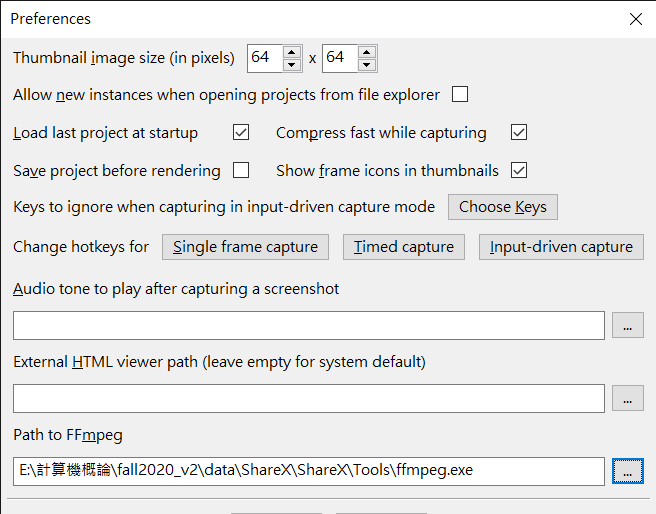Open the Choose Keys dialog
The width and height of the screenshot is (656, 514).
pyautogui.click(x=503, y=207)
